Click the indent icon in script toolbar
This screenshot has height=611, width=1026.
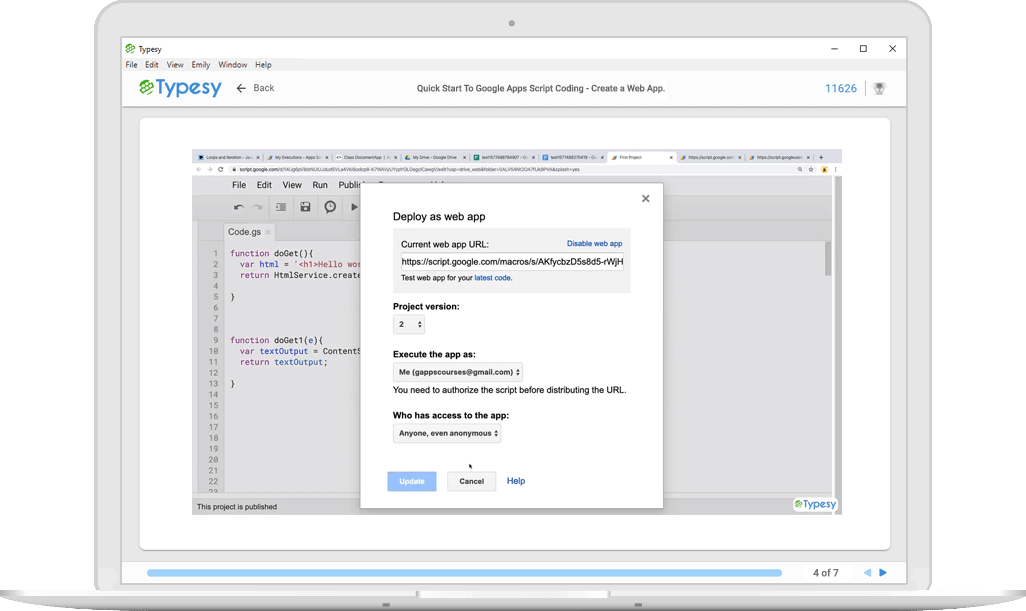281,207
